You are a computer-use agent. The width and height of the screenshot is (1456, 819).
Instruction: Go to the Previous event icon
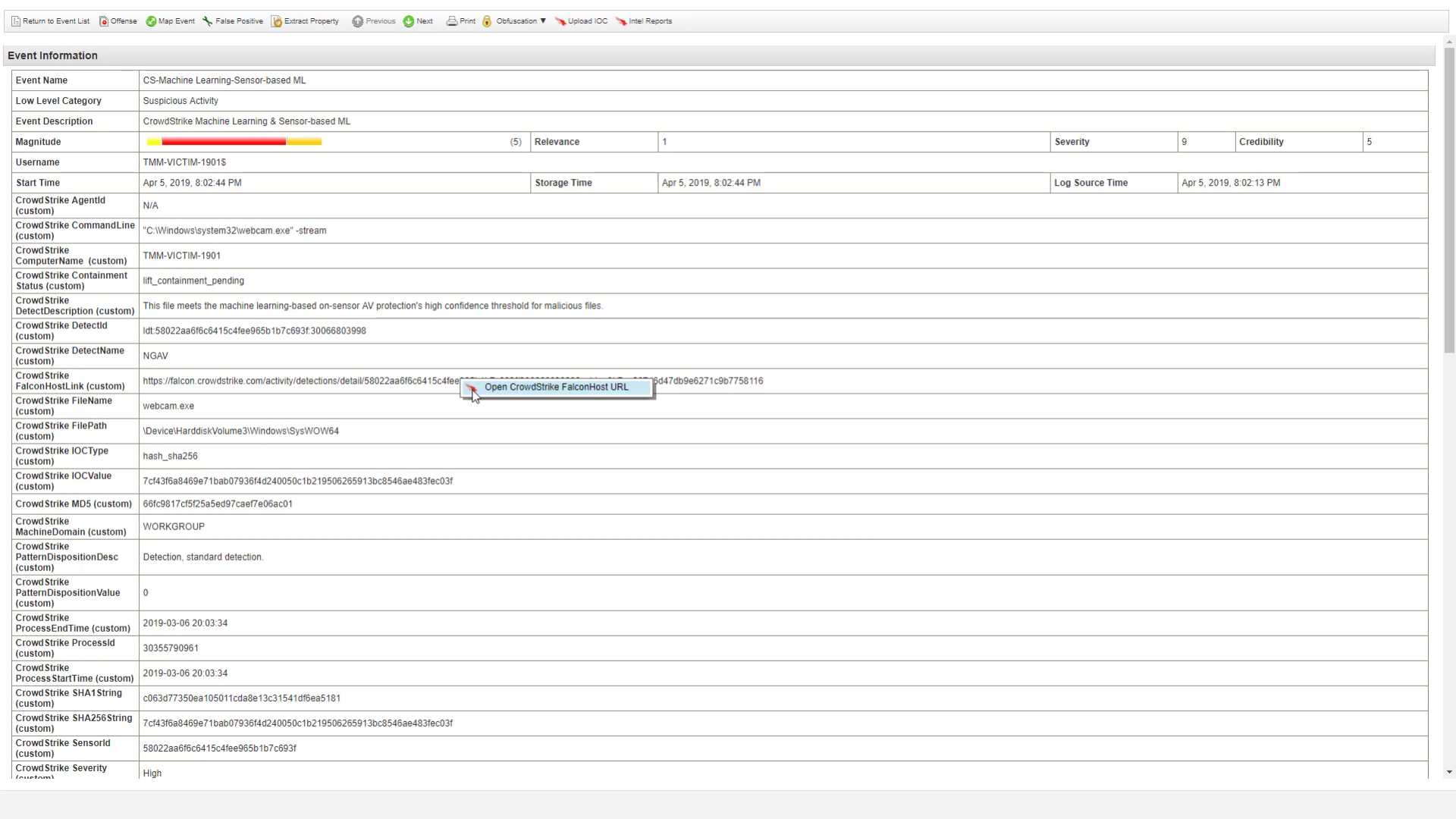click(x=358, y=21)
